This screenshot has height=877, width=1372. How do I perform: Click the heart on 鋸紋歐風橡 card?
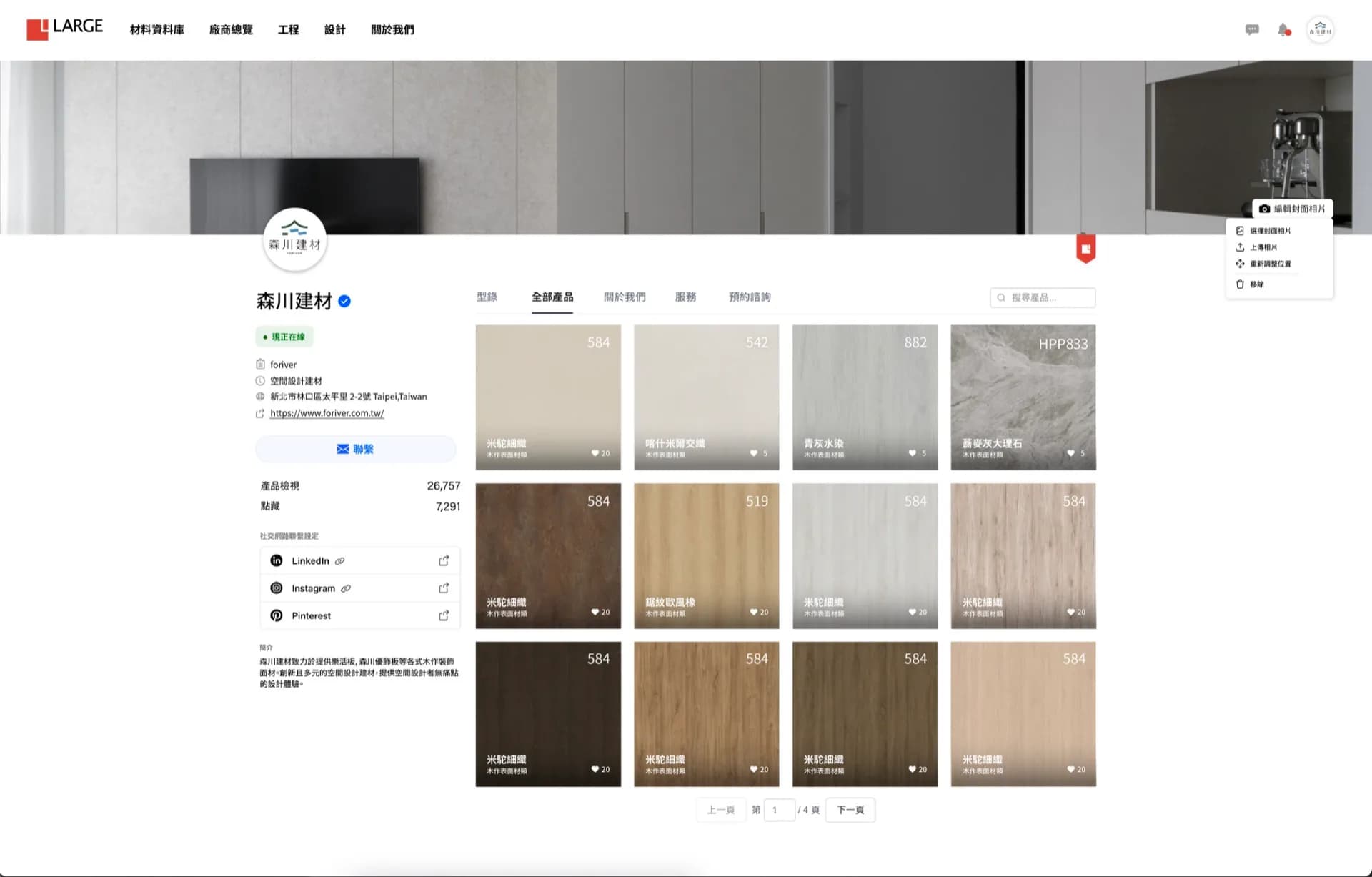click(754, 612)
